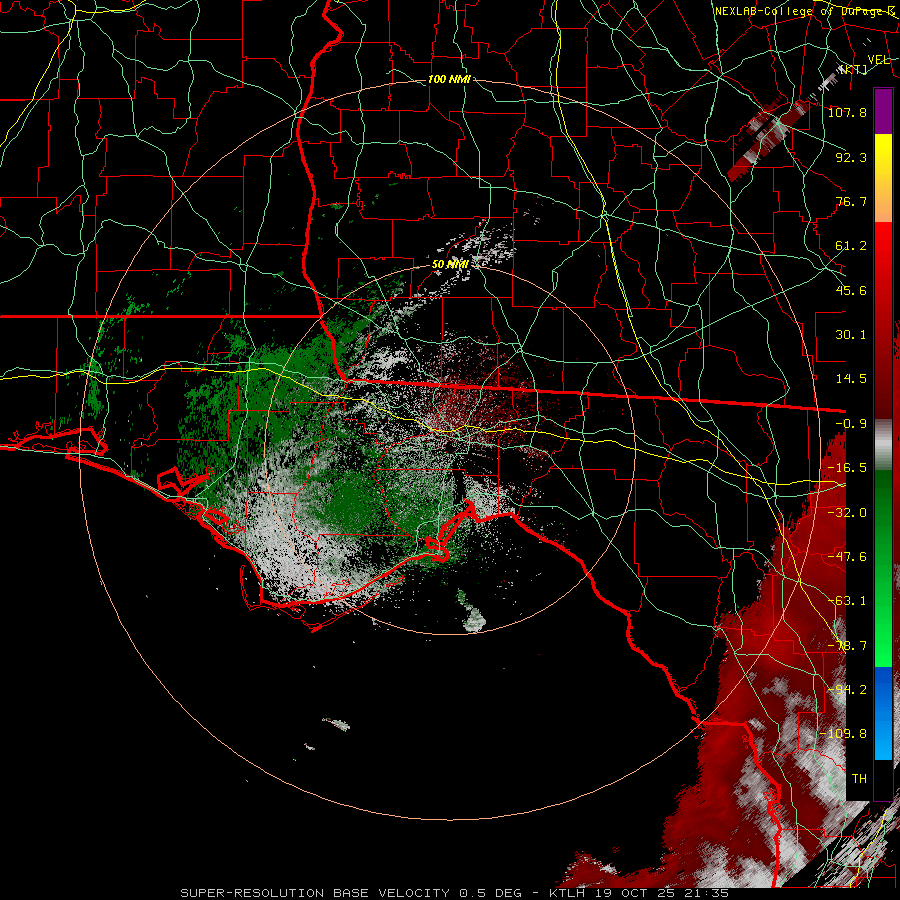Click the 30.1 value on velocity scale
Viewport: 900px width, 900px height.
[x=851, y=335]
